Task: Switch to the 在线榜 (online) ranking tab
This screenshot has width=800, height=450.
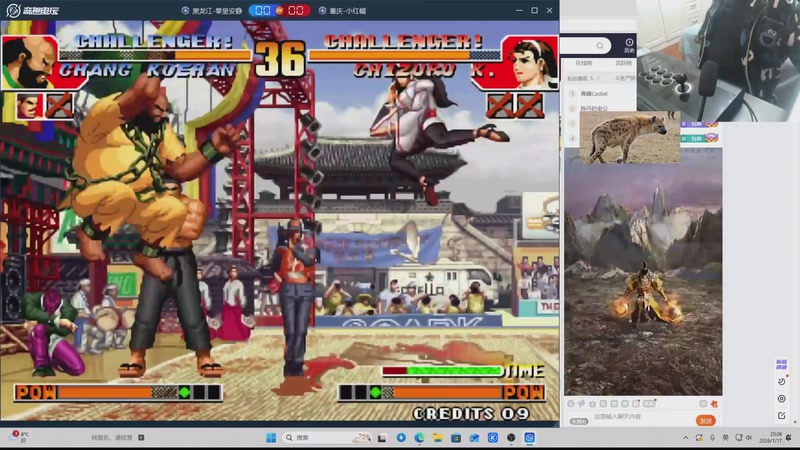Action: coord(584,63)
